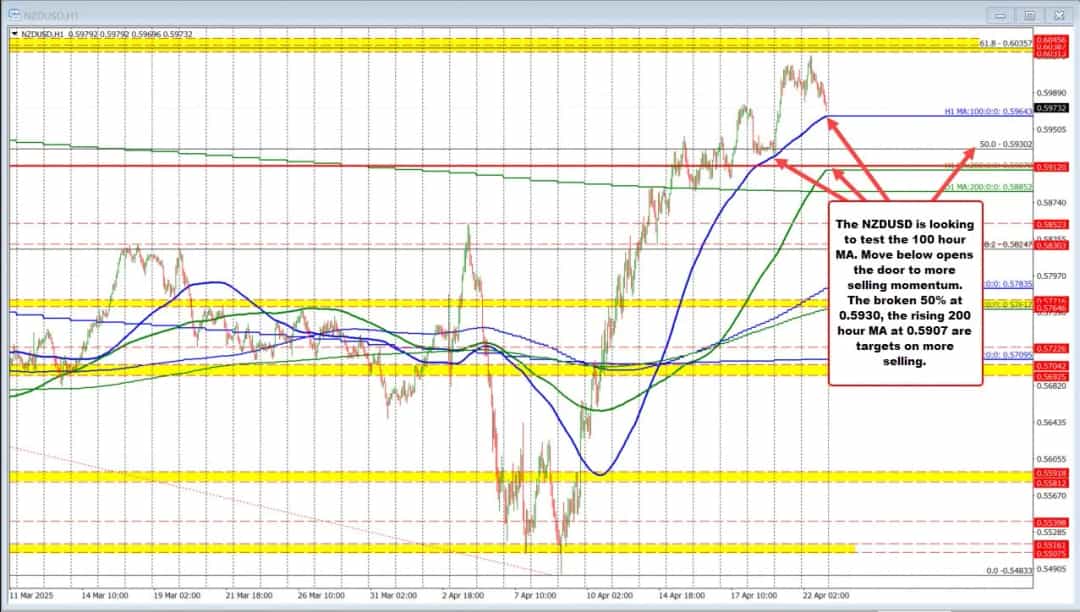This screenshot has width=1080, height=612.
Task: Select the 50.0 retracement label at 0.59302
Action: pos(1006,145)
